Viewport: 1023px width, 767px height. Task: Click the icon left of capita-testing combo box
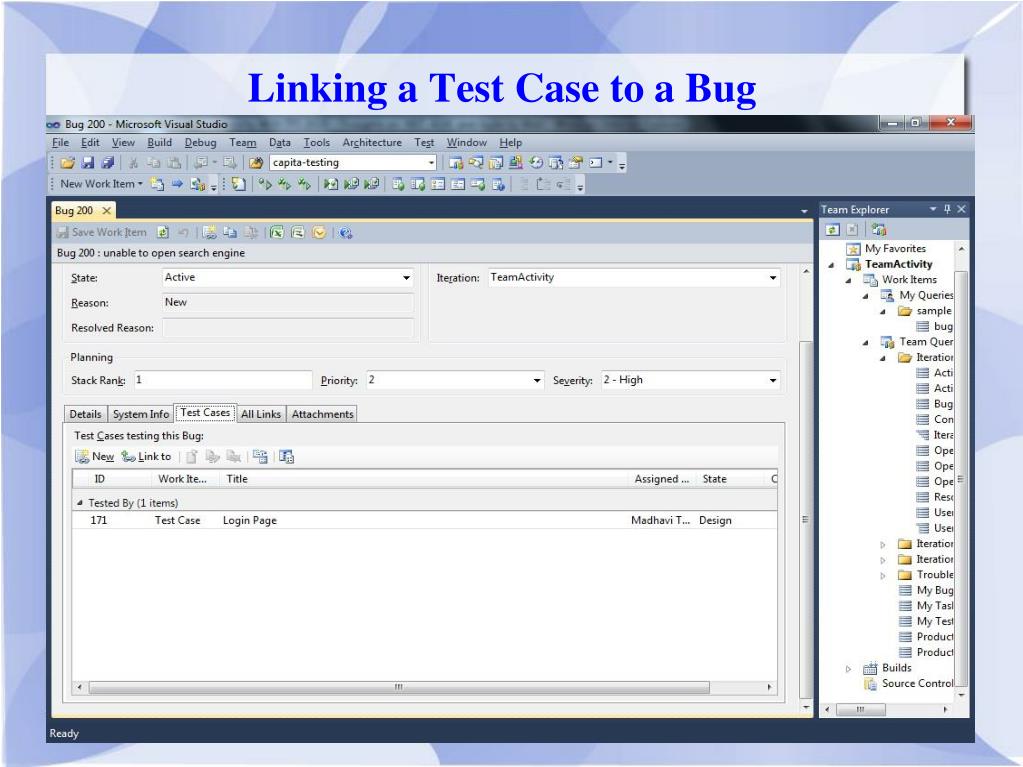pos(256,163)
